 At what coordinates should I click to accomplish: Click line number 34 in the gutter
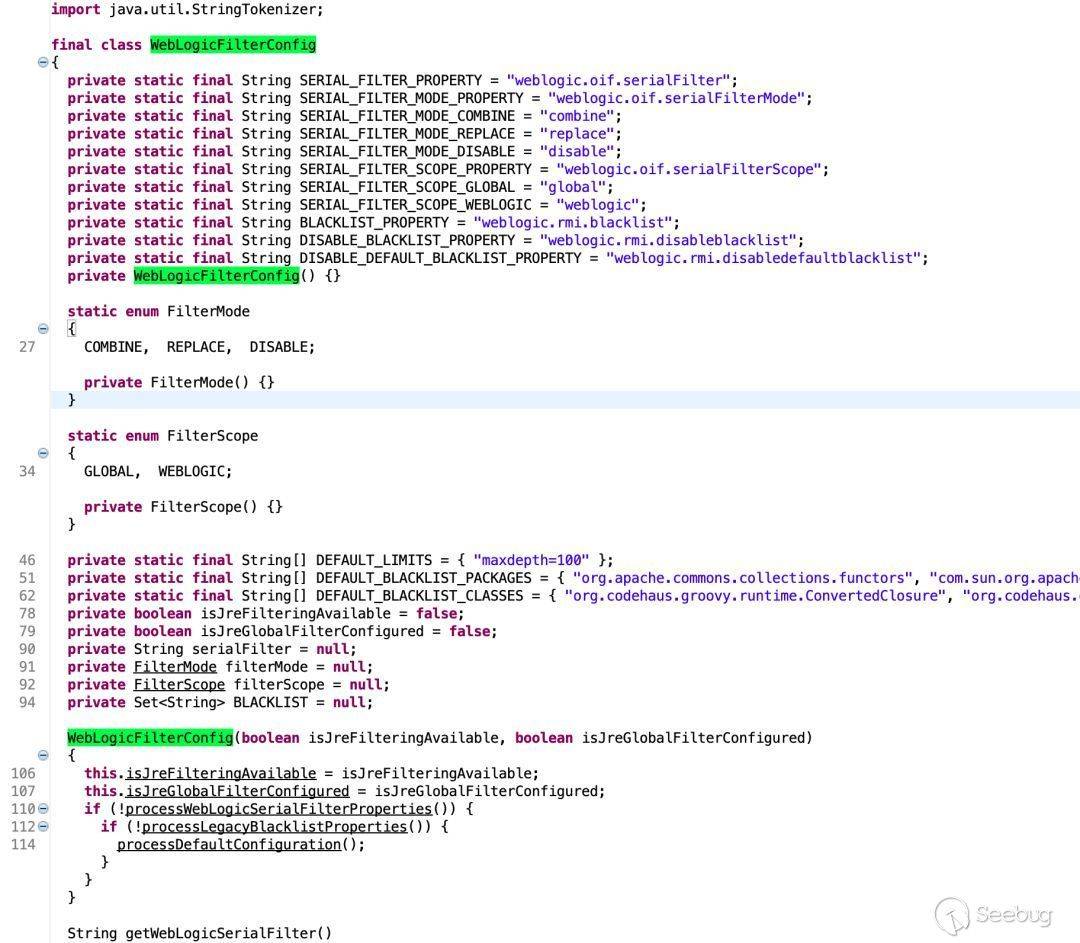(x=27, y=471)
